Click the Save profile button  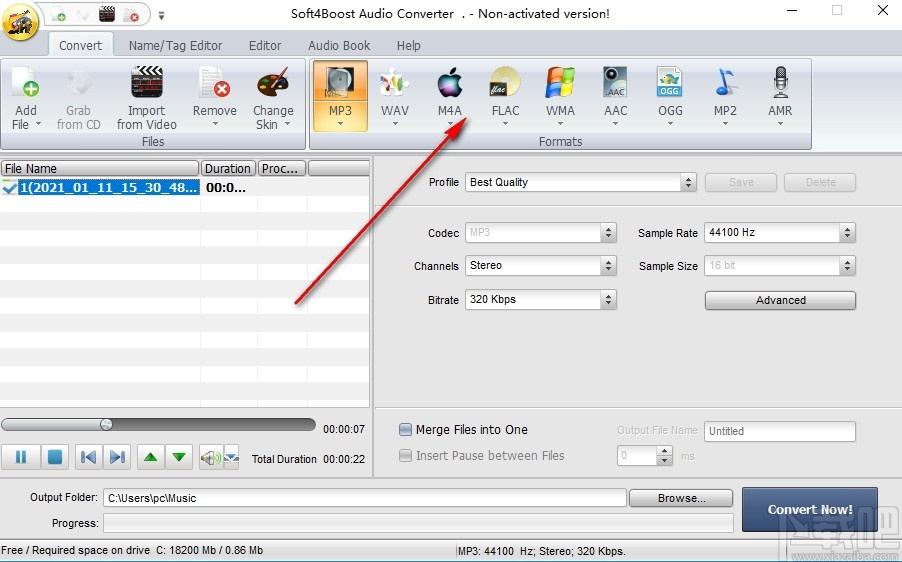[x=741, y=182]
